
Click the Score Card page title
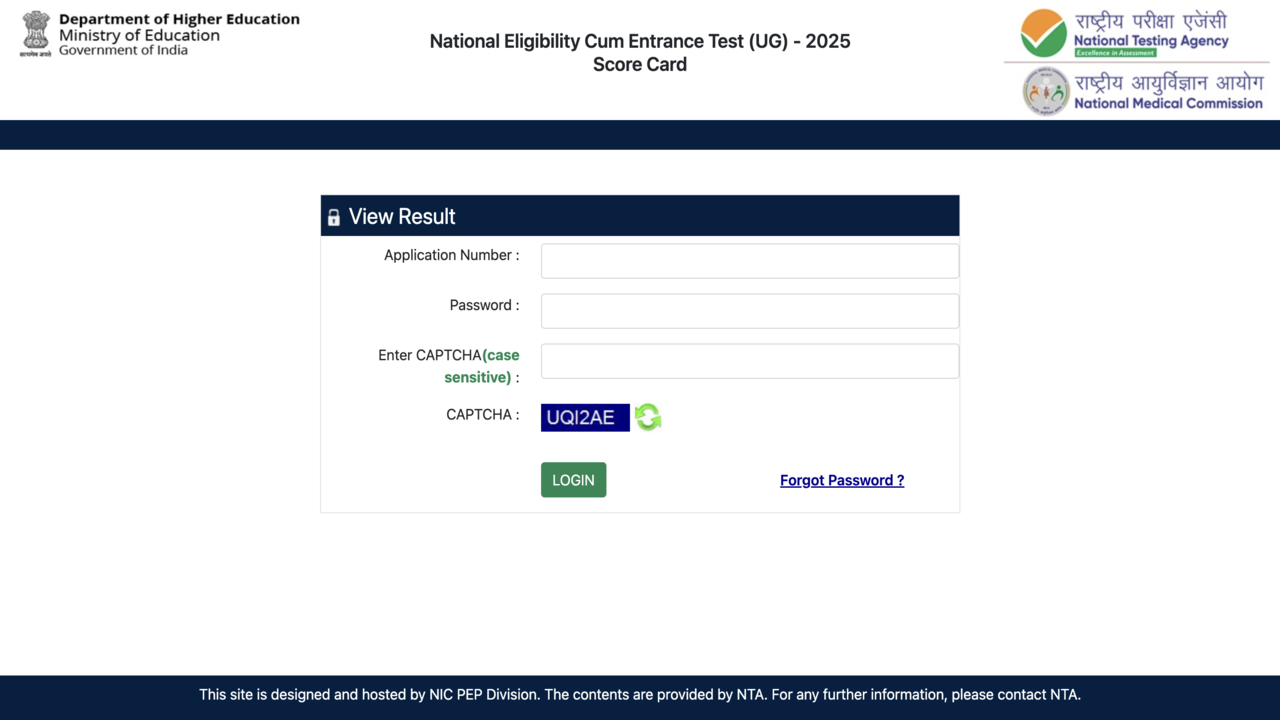click(639, 64)
